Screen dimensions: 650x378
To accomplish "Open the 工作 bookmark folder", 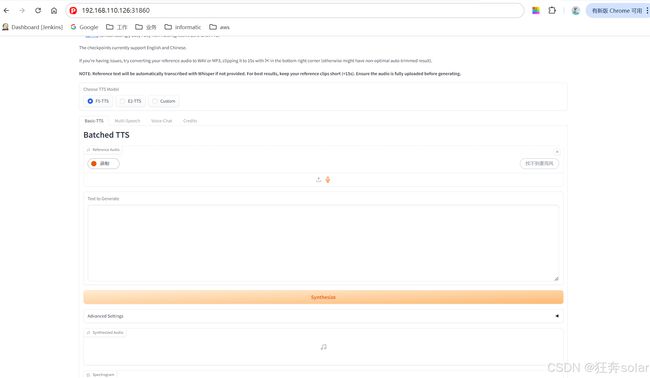I will point(116,27).
